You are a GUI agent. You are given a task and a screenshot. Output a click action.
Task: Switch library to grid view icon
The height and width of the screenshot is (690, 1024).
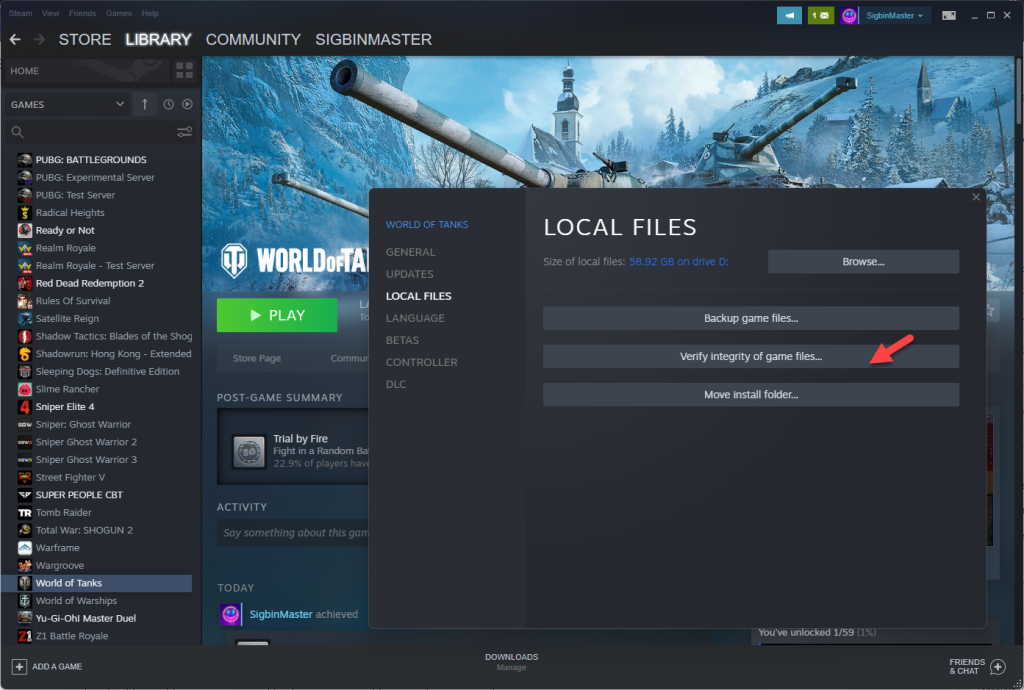(x=185, y=71)
